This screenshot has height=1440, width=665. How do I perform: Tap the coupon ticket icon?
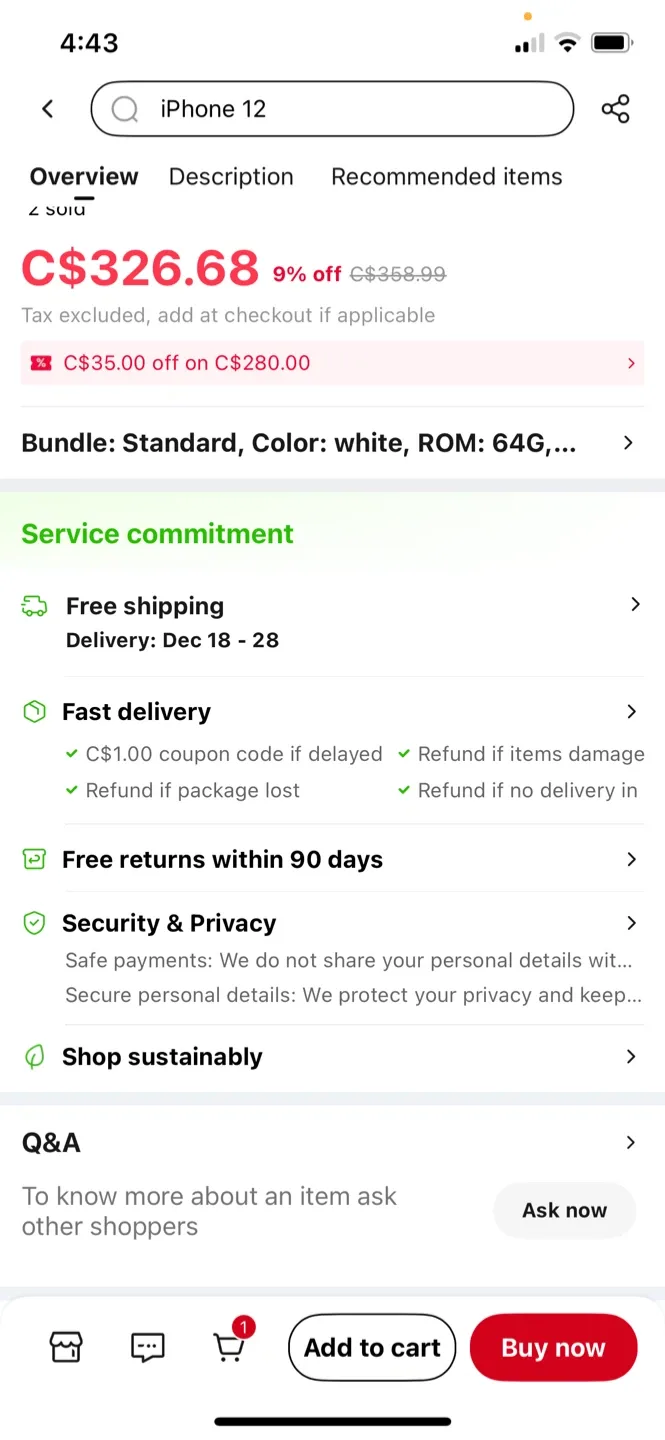click(40, 363)
